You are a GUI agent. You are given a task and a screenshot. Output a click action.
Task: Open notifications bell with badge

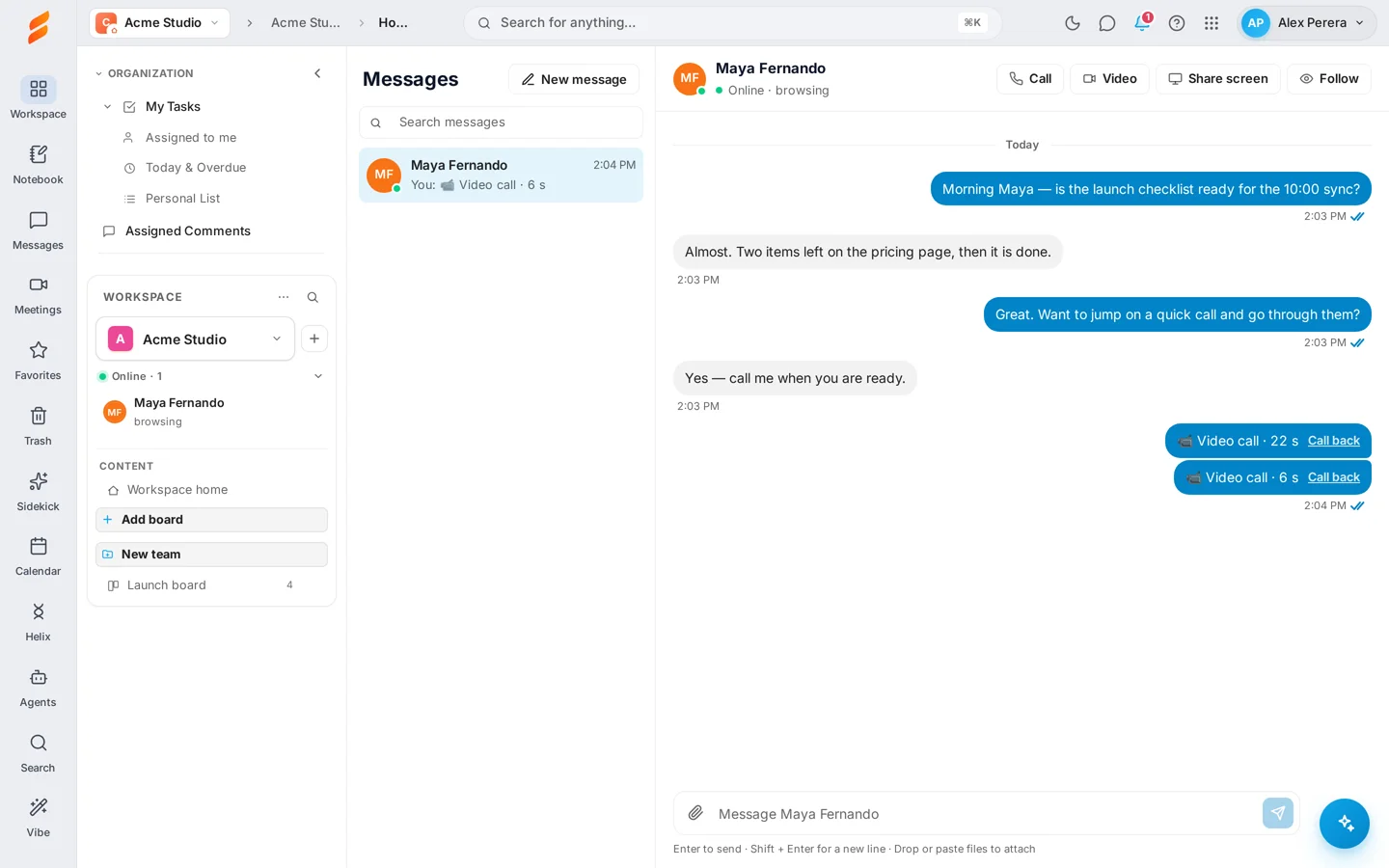click(1142, 23)
